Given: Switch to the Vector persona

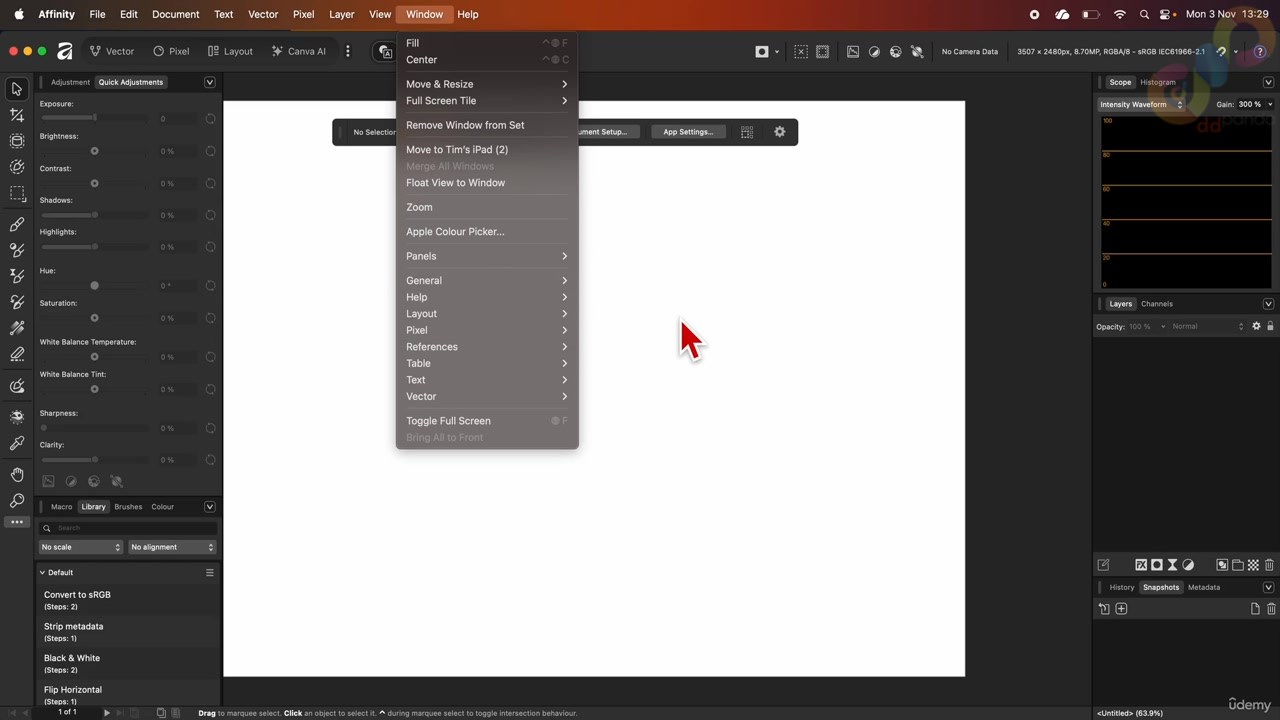Looking at the screenshot, I should coord(111,51).
